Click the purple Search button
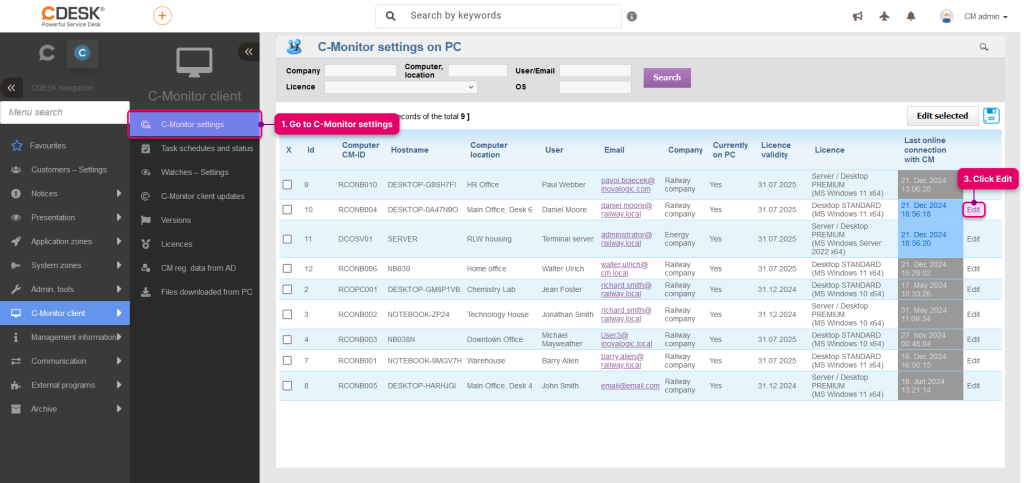 [x=667, y=78]
